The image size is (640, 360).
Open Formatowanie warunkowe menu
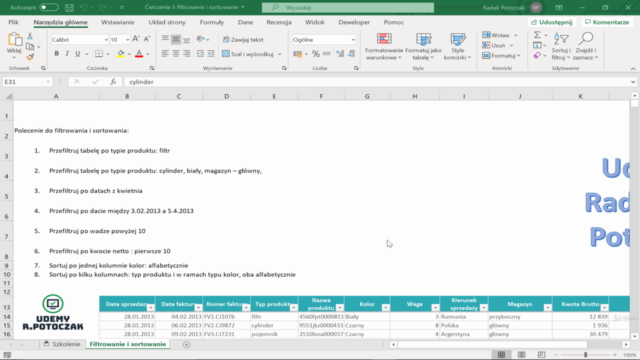[384, 47]
